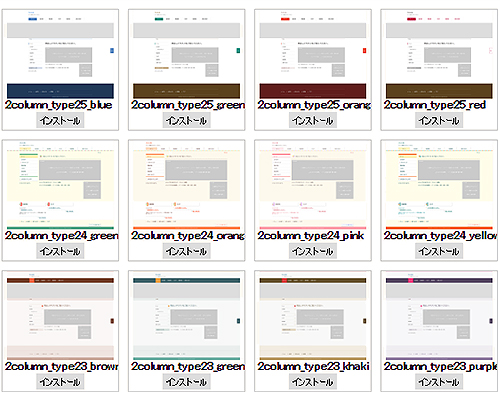View the 2column_type23_brown preview thumbnail
The width and height of the screenshot is (500, 400).
coord(60,316)
